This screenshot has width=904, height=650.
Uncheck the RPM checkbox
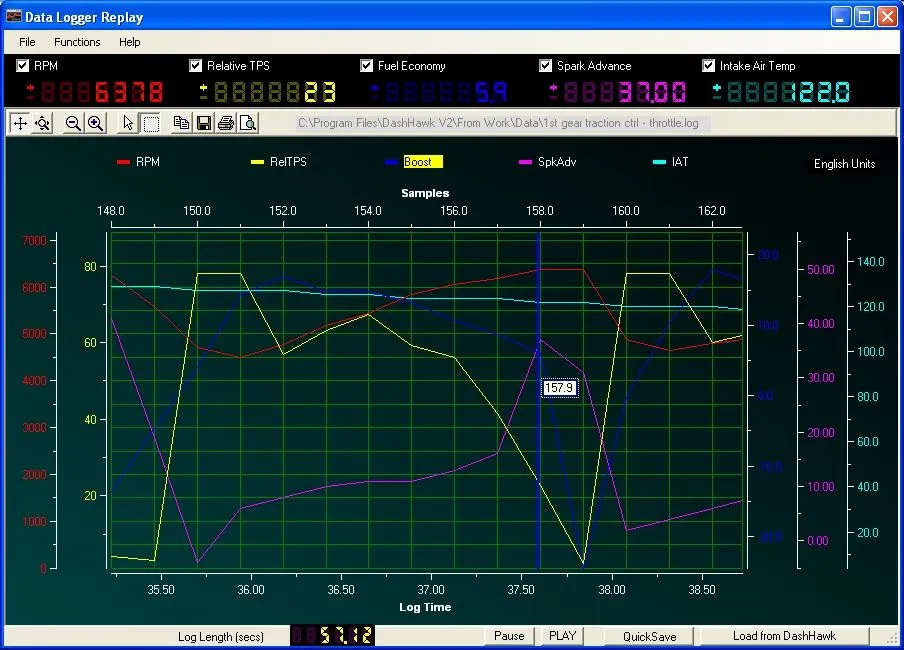tap(23, 66)
